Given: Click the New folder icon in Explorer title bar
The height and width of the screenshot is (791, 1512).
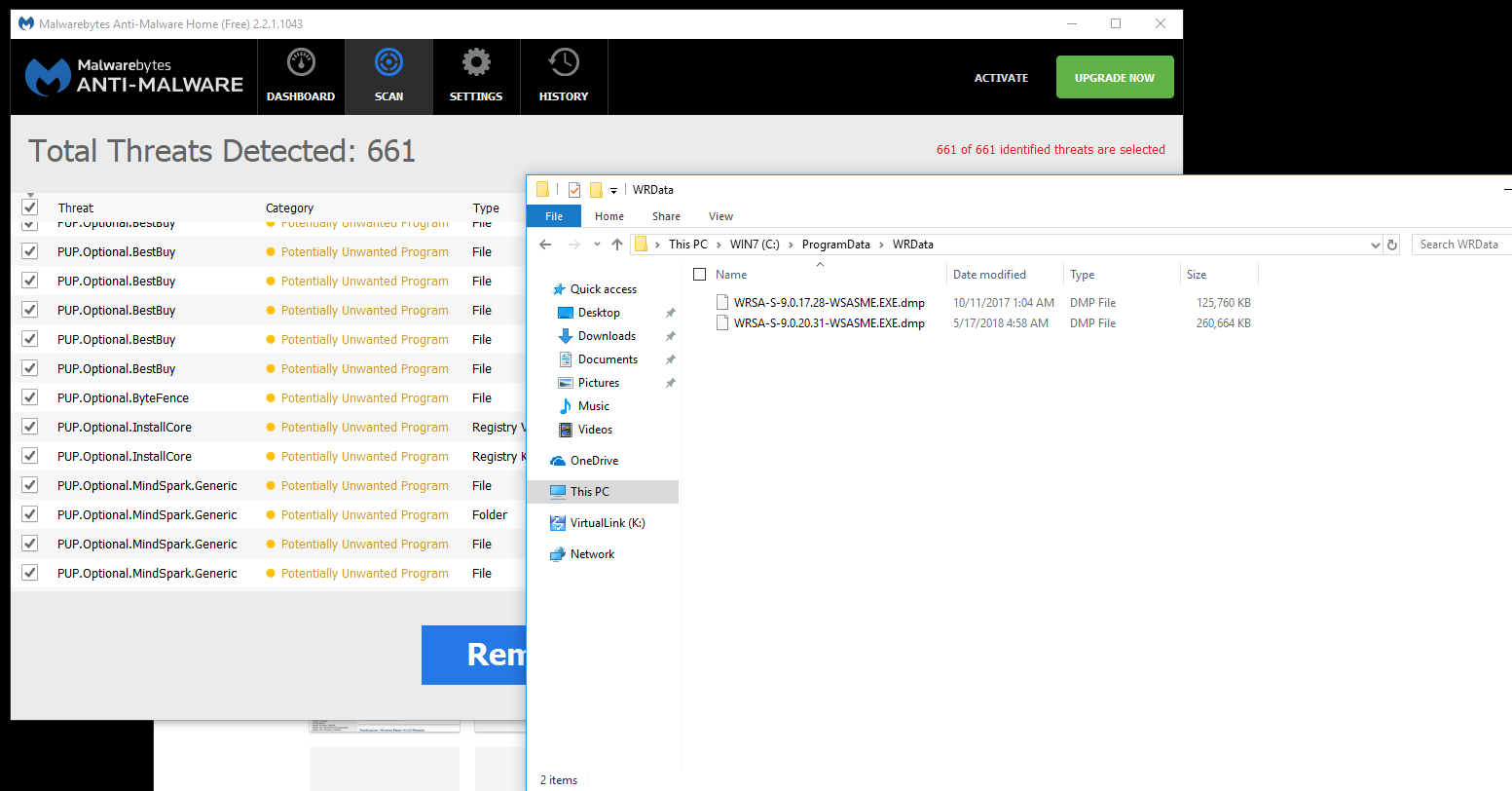Looking at the screenshot, I should click(x=596, y=190).
